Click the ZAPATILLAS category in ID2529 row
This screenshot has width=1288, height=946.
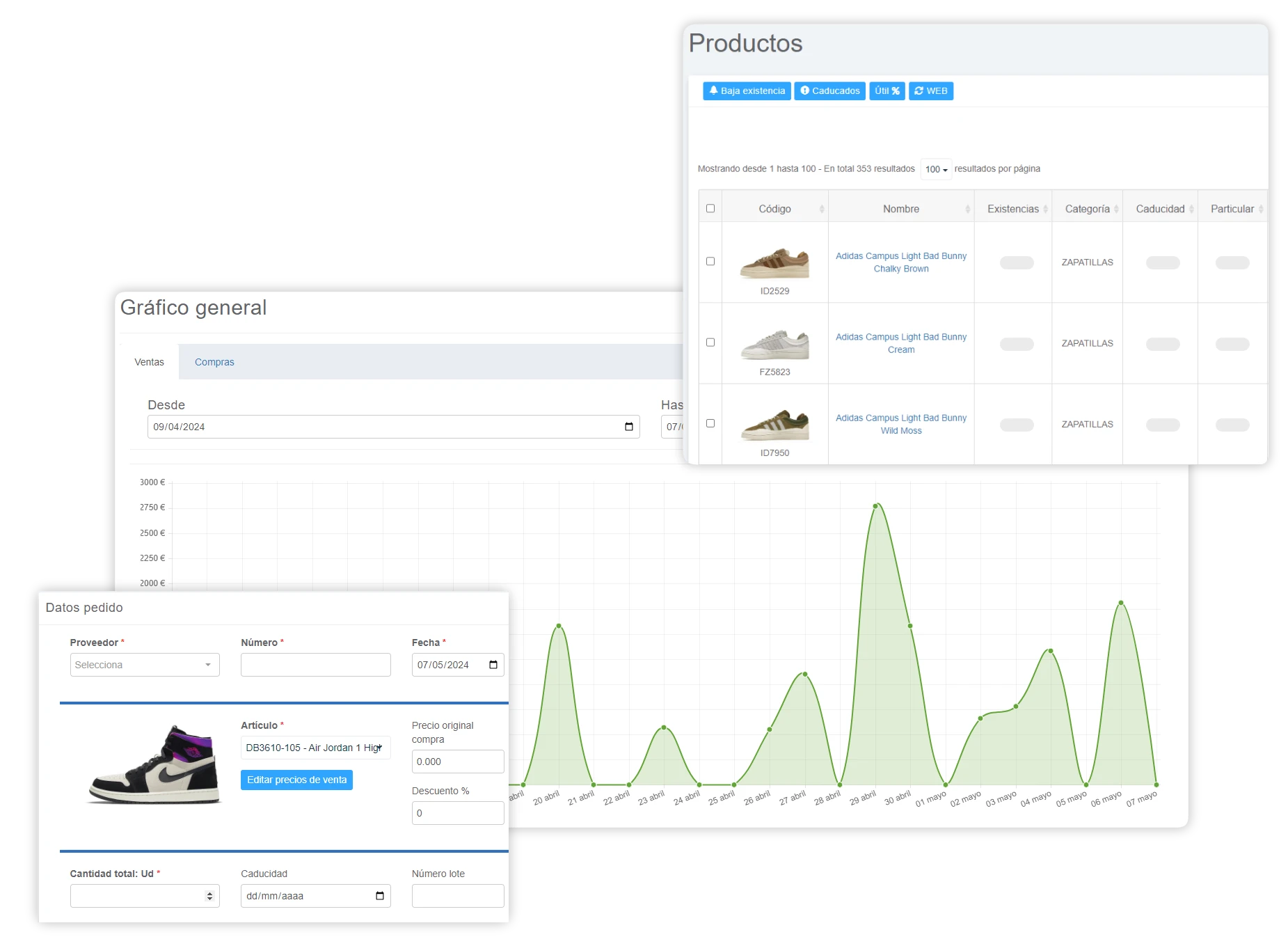[1087, 262]
